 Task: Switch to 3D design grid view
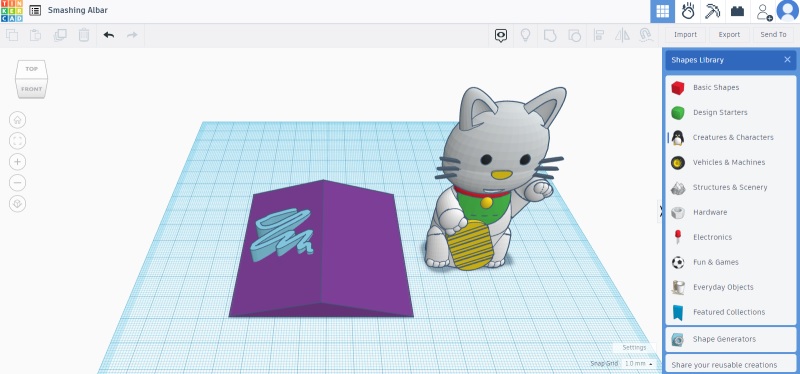[662, 11]
